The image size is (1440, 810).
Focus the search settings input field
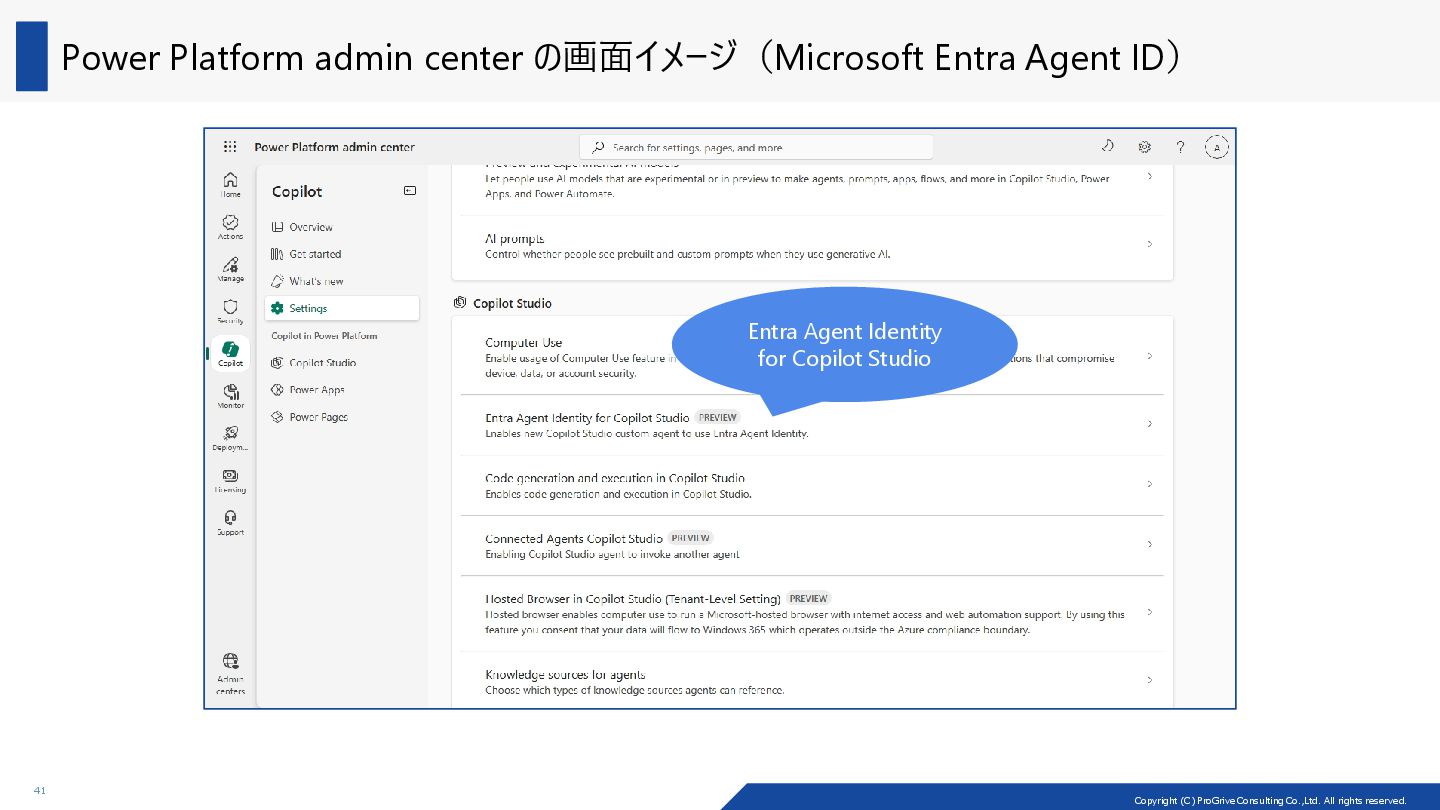pos(756,147)
